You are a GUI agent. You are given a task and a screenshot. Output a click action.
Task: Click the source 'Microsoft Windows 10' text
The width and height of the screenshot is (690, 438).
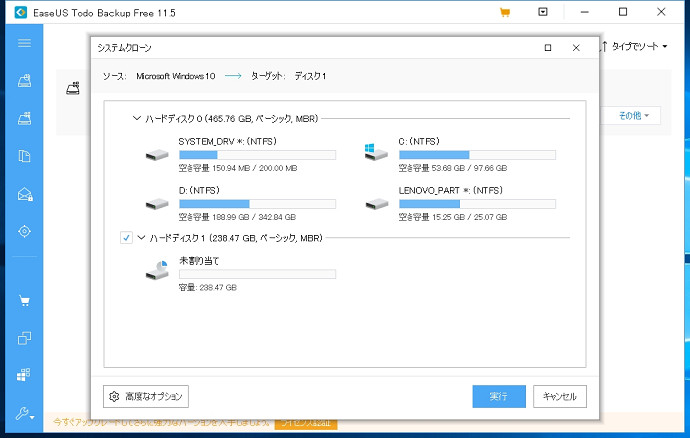point(176,76)
